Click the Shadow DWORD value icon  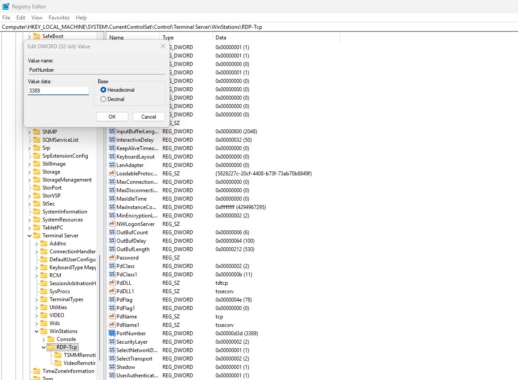pyautogui.click(x=112, y=367)
